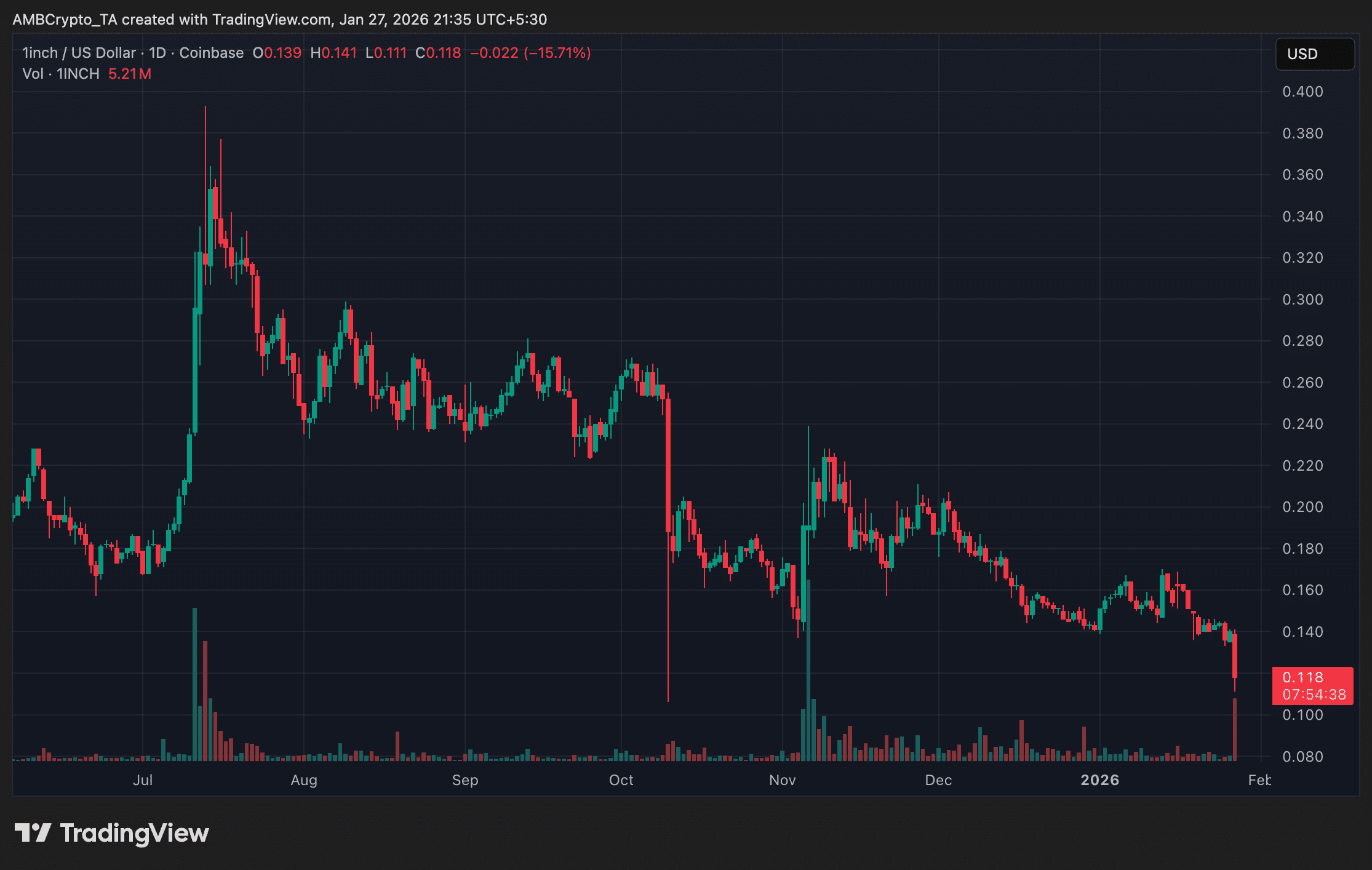Click the Sep label on time axis
The width and height of the screenshot is (1372, 870).
[x=465, y=780]
